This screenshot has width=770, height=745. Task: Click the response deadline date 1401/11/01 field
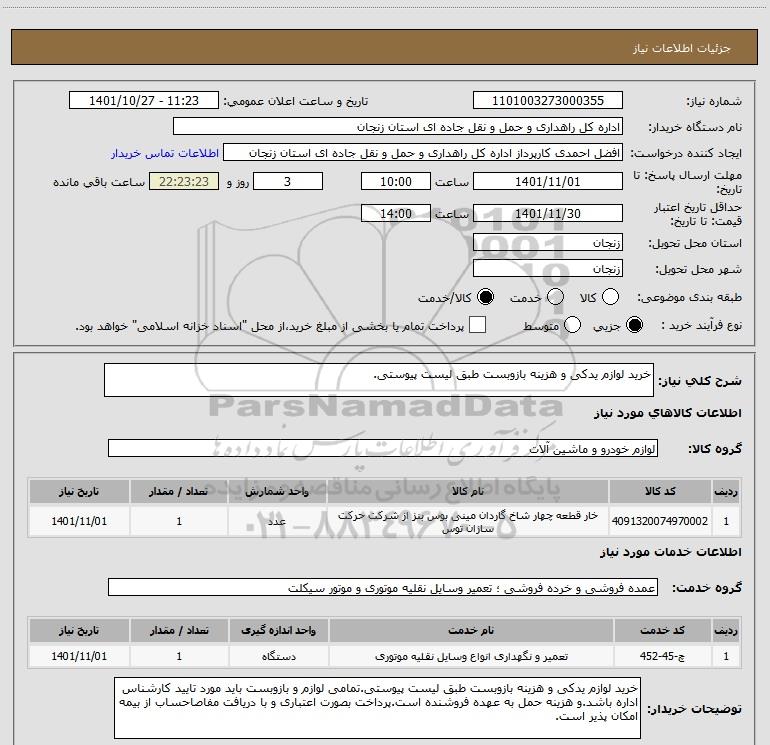(548, 181)
